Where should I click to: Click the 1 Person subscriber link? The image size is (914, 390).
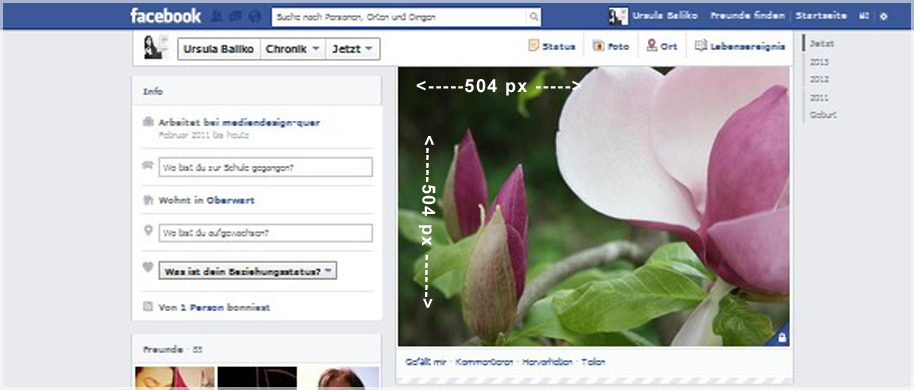click(x=202, y=307)
